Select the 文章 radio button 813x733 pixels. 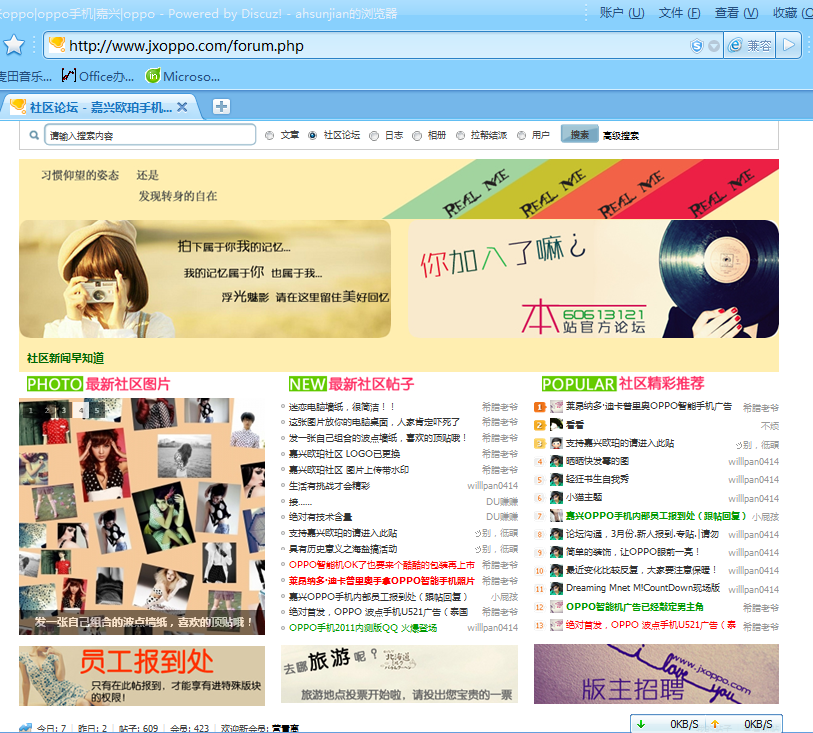(x=269, y=135)
